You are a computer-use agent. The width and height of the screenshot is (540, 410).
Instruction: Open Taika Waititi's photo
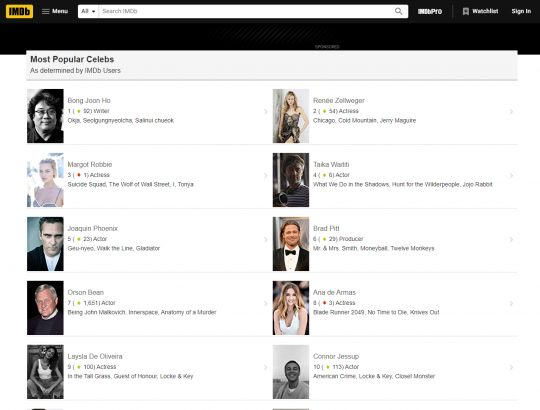291,180
